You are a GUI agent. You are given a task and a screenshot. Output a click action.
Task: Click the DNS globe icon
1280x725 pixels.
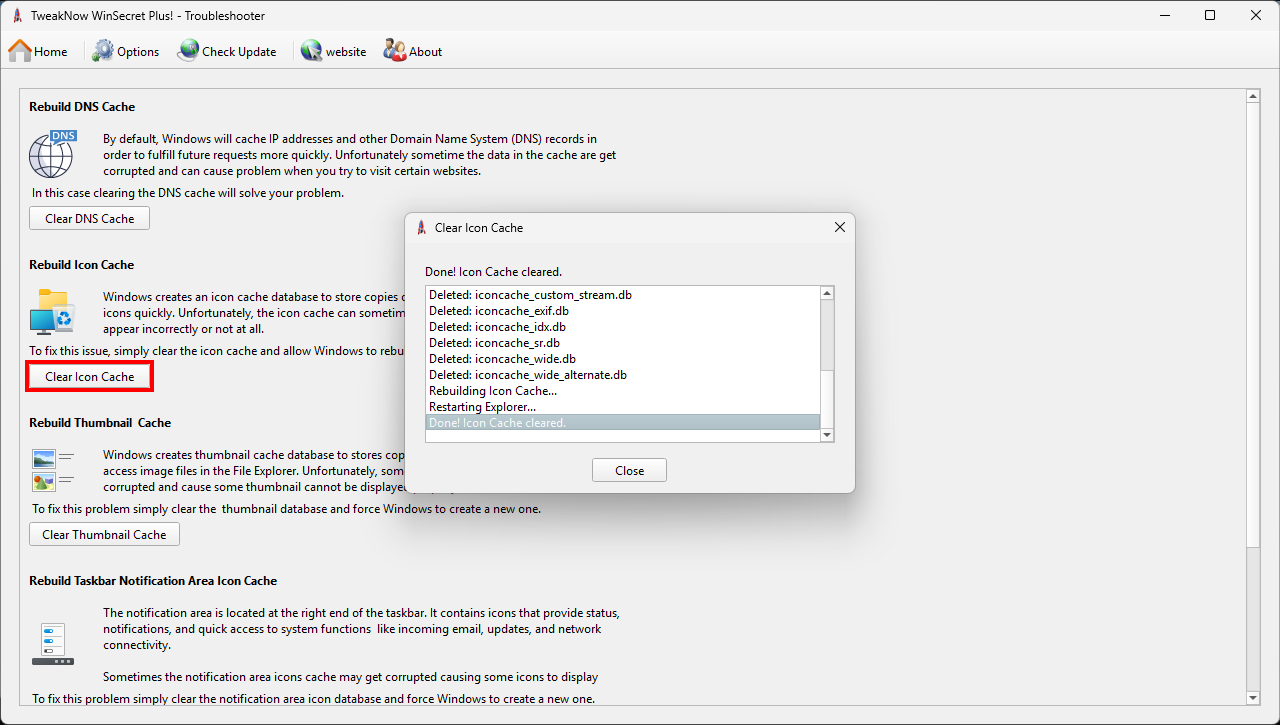pos(52,153)
